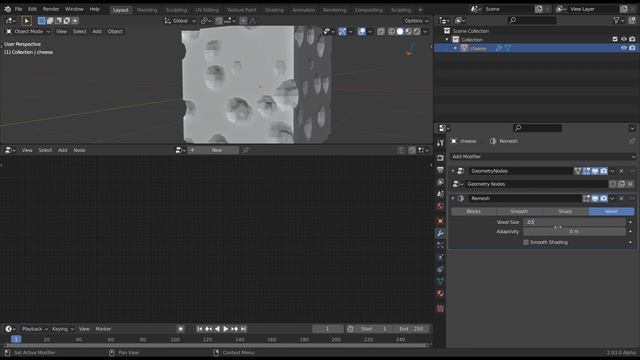Select the tweak select tool icon
Screen dimensions: 640x360
pos(27,21)
